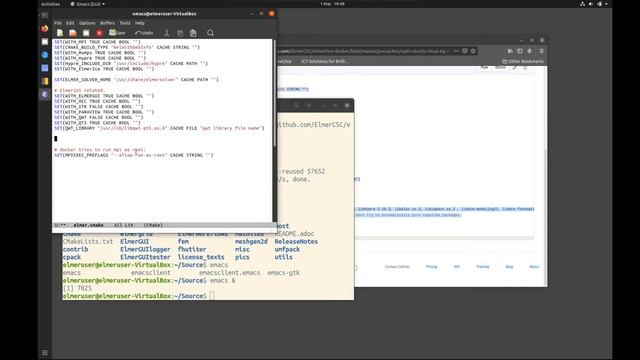Open the Options menu in Emacs
Screen dimensions: 640x360
click(x=87, y=23)
